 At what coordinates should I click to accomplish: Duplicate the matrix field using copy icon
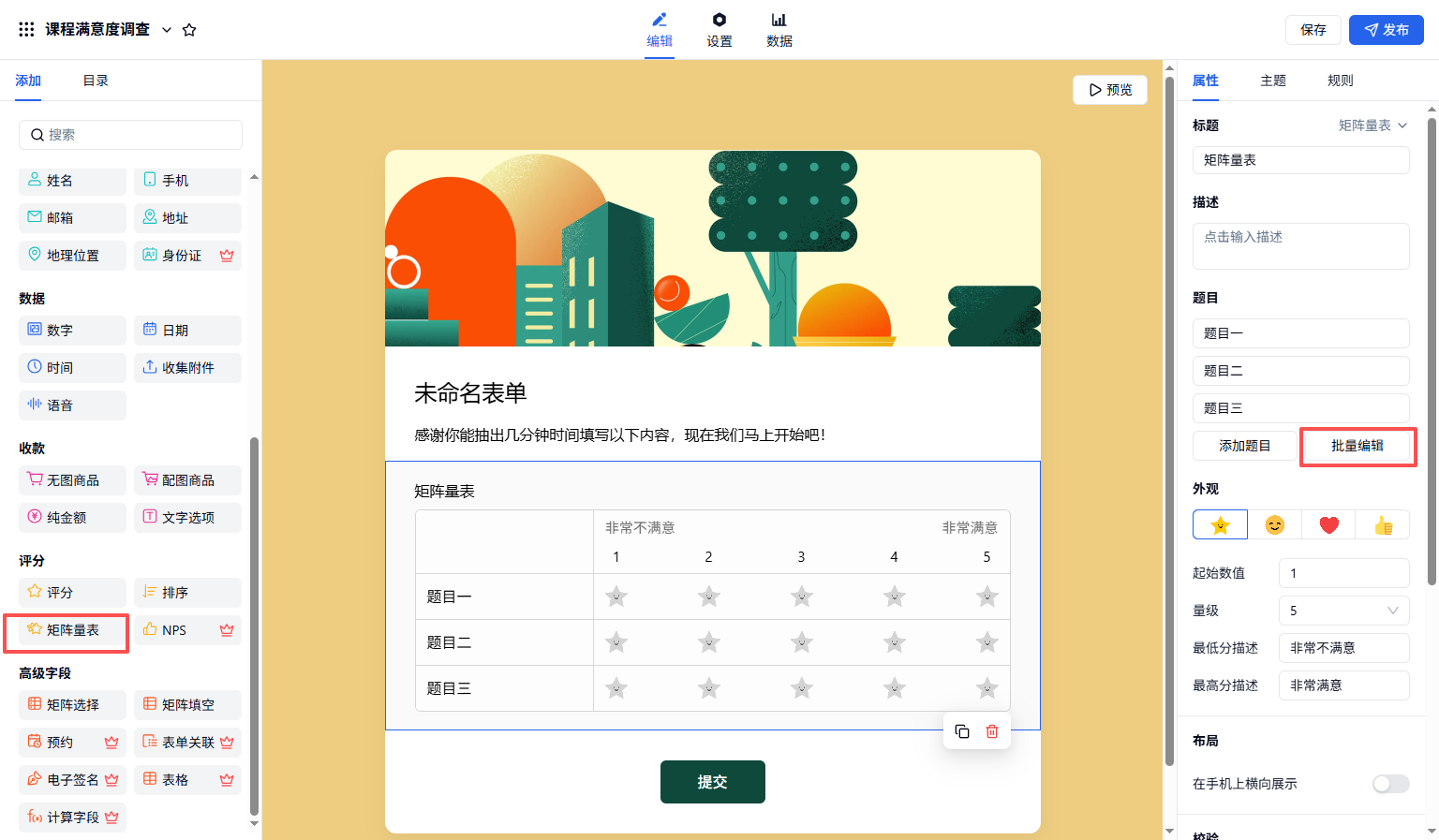(961, 731)
